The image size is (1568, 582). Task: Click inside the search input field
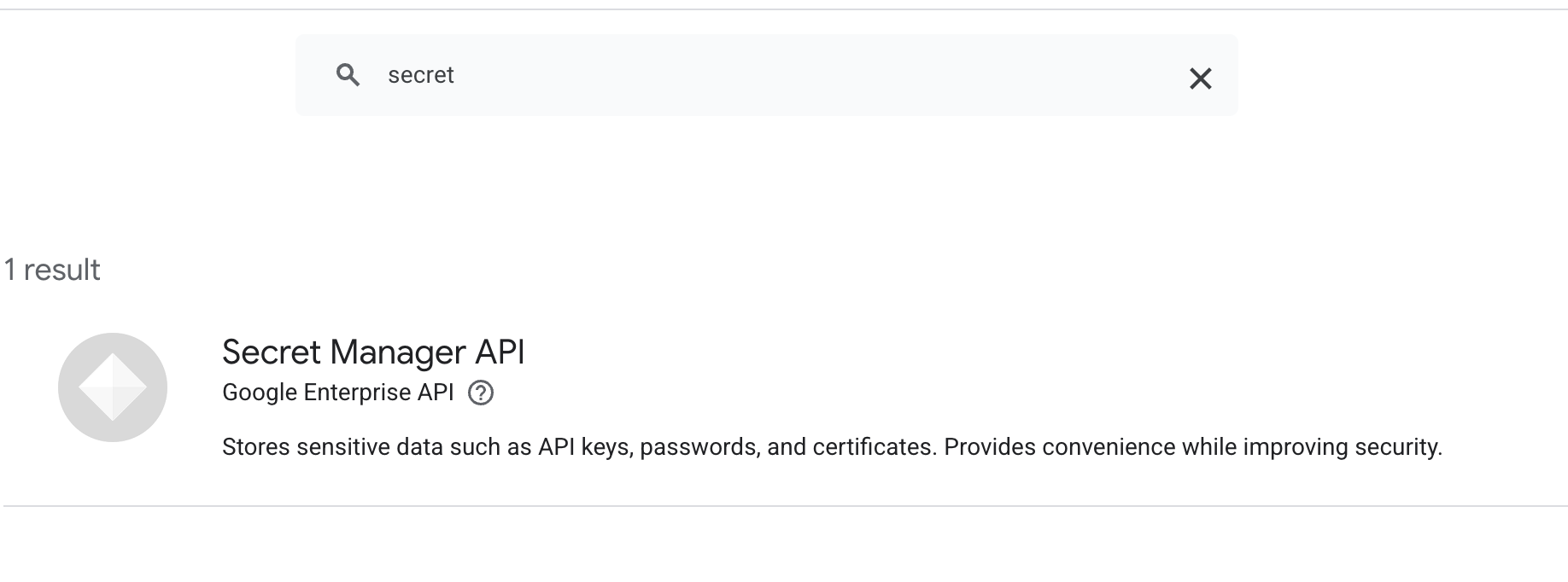point(683,75)
